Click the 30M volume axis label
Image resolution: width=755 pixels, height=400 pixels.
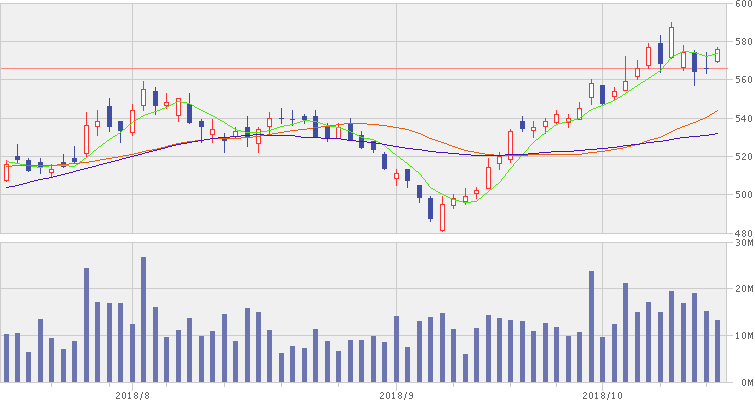pos(742,242)
